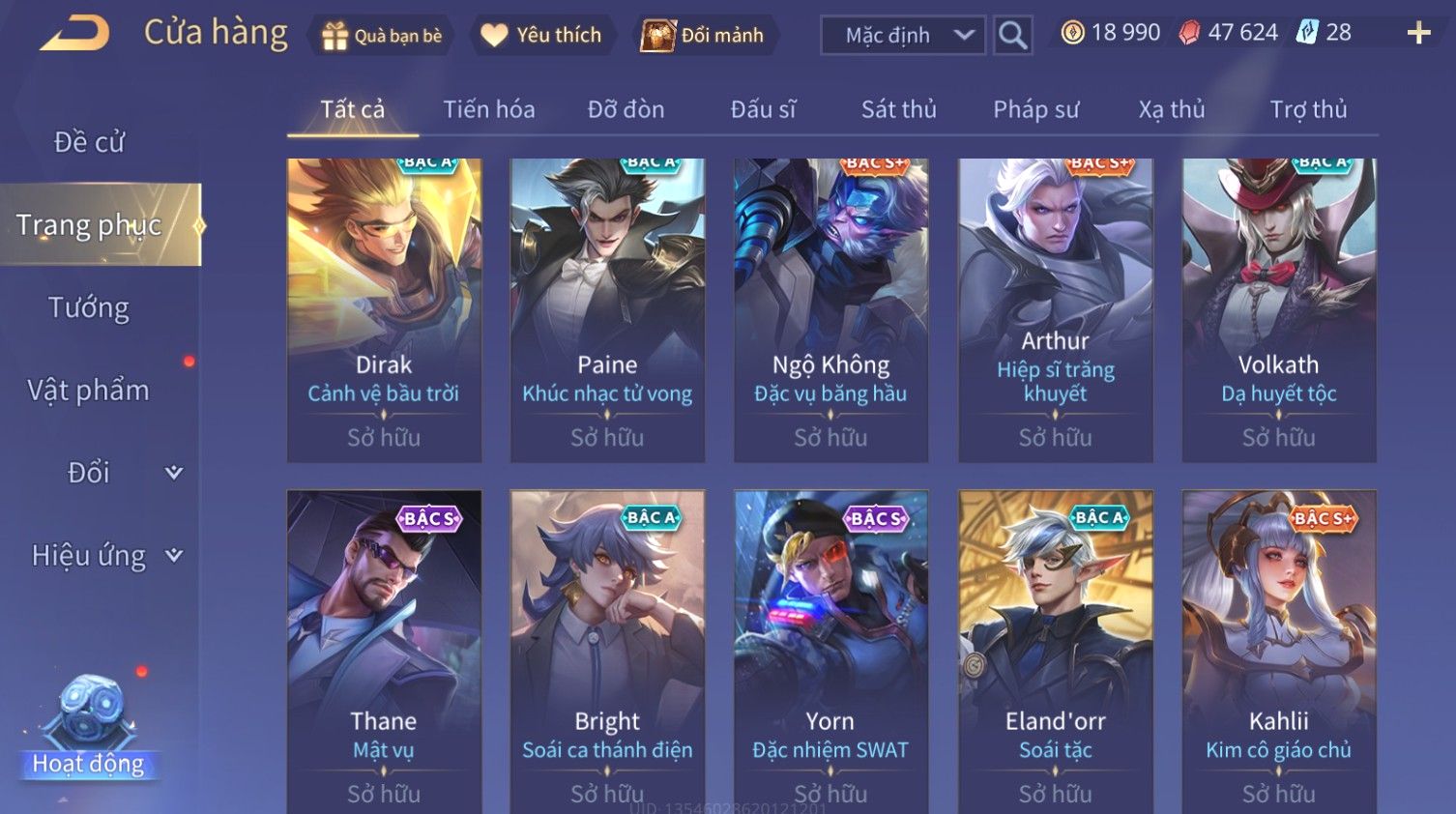The image size is (1456, 814).
Task: Select Vật phẩm in the sidebar
Action: (89, 391)
